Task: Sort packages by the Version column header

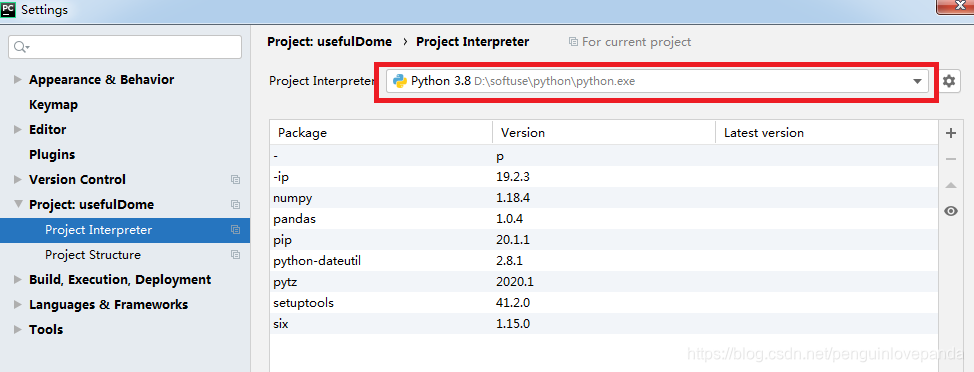Action: click(604, 133)
